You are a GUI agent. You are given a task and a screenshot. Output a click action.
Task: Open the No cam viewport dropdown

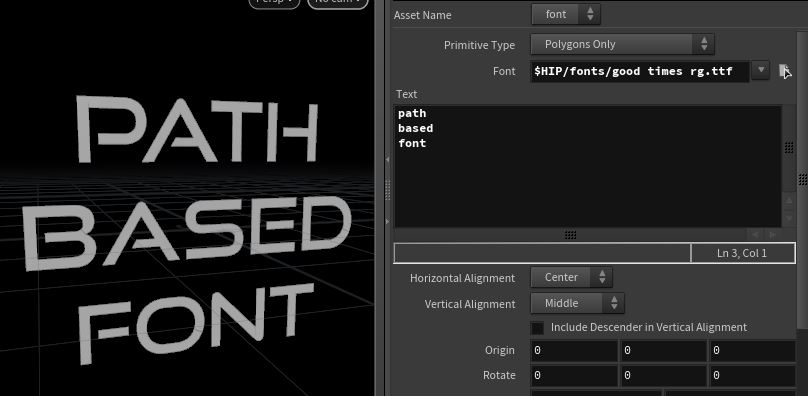pyautogui.click(x=338, y=2)
